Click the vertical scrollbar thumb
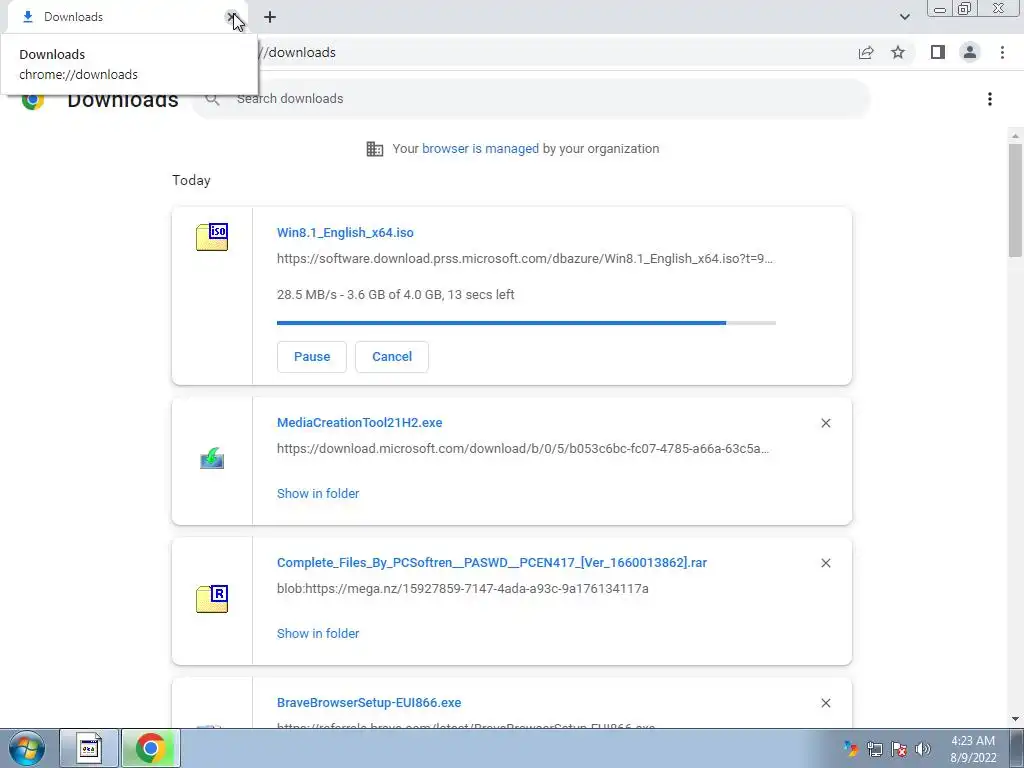The width and height of the screenshot is (1024, 768). pyautogui.click(x=1015, y=200)
